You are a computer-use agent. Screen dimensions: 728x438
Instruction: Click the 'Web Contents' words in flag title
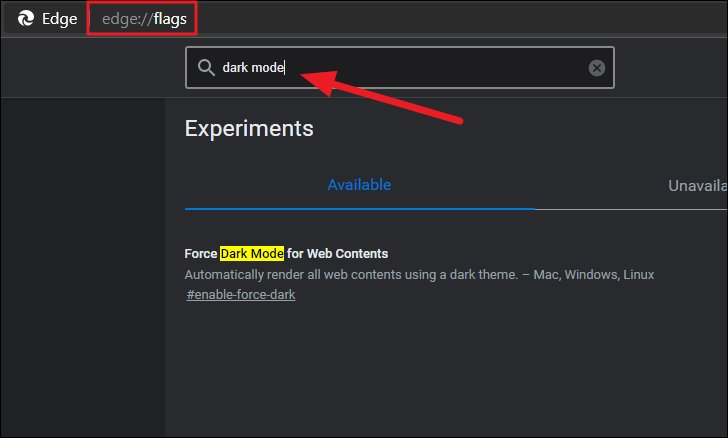347,254
